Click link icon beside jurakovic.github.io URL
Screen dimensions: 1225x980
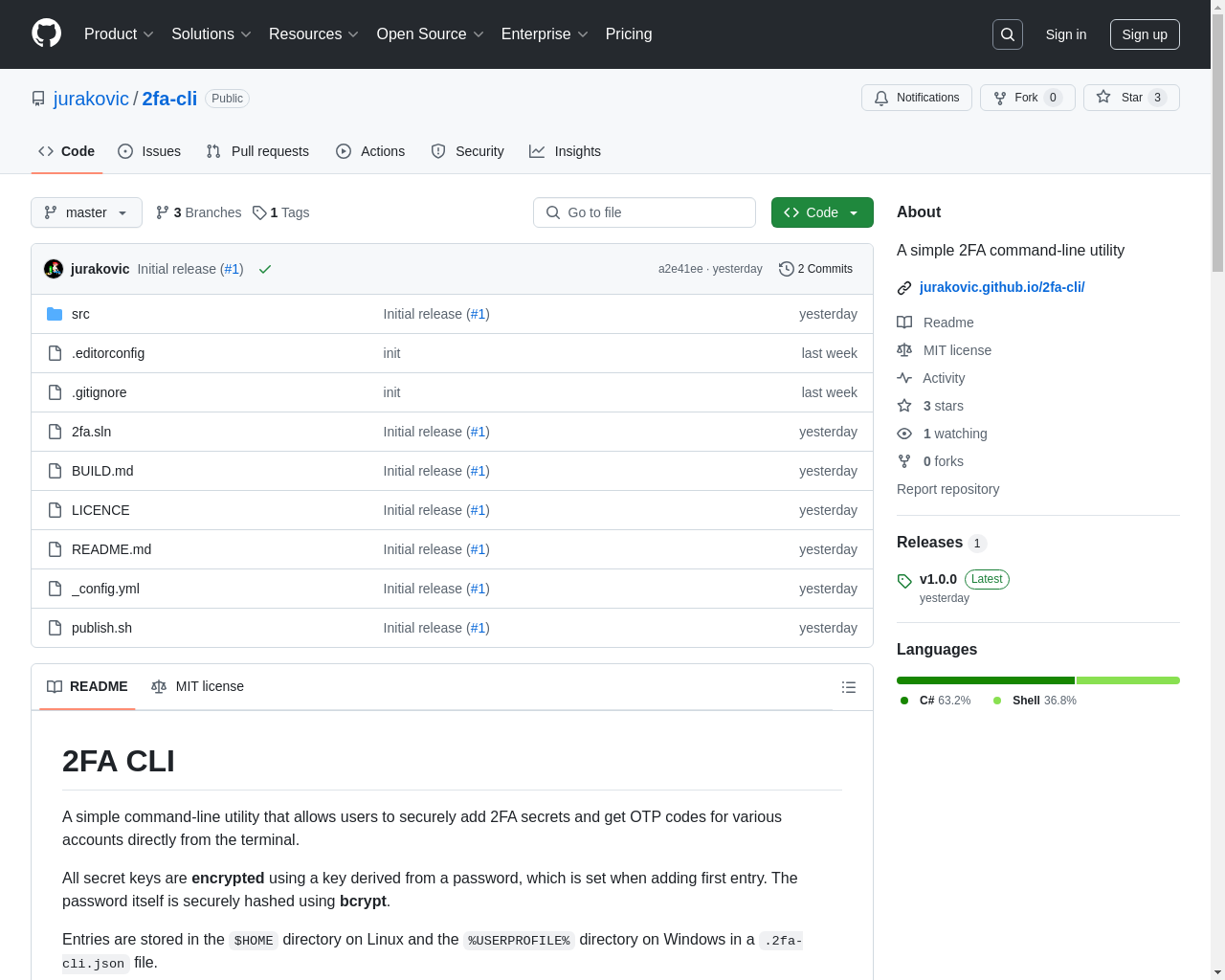[x=904, y=288]
